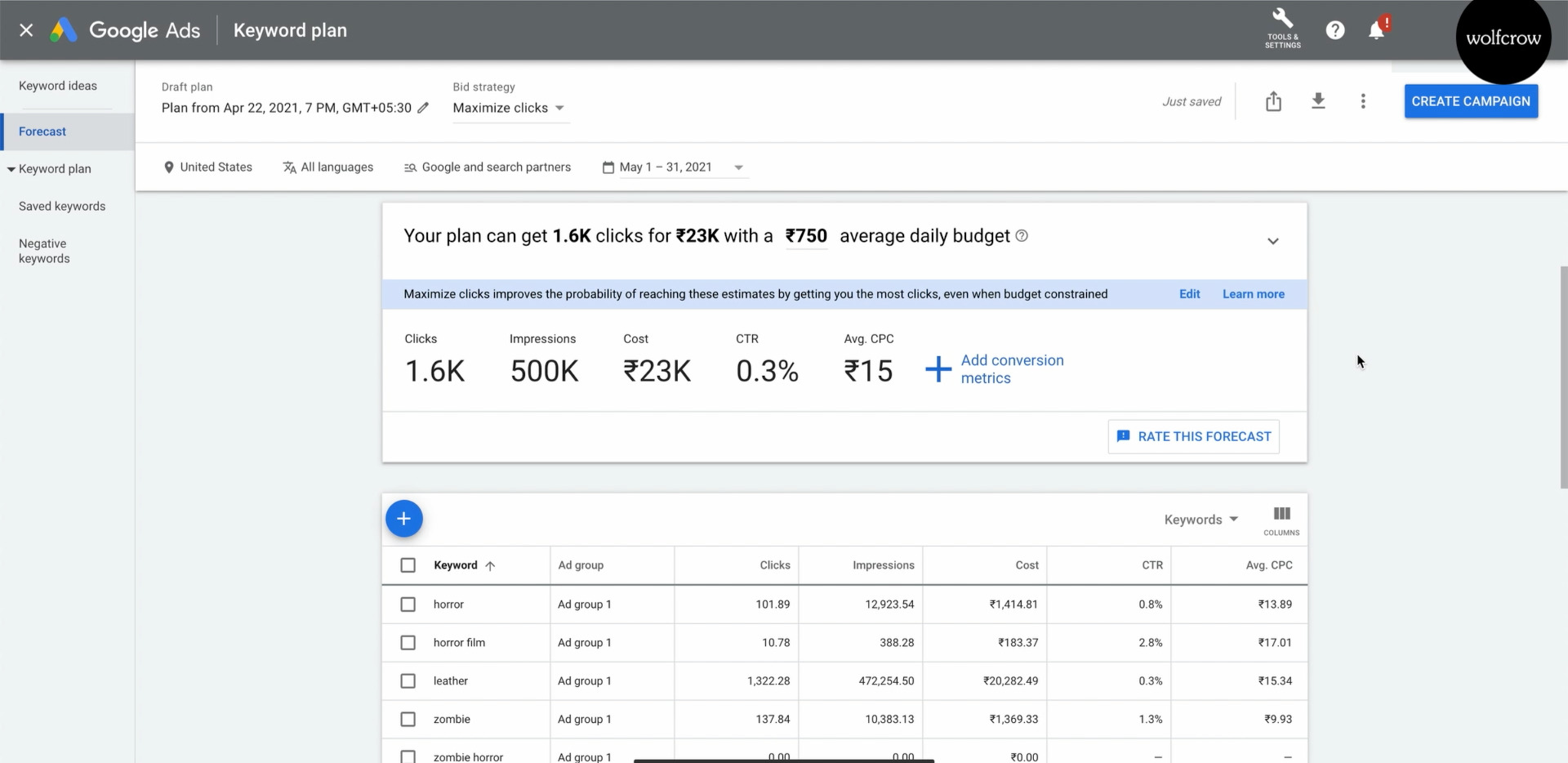Click the share plan icon
The image size is (1568, 763).
(1273, 101)
